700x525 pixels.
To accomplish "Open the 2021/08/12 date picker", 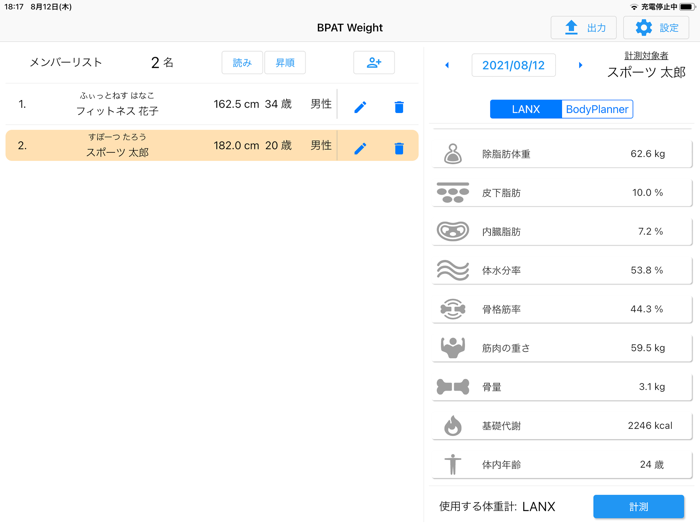I will tap(513, 65).
